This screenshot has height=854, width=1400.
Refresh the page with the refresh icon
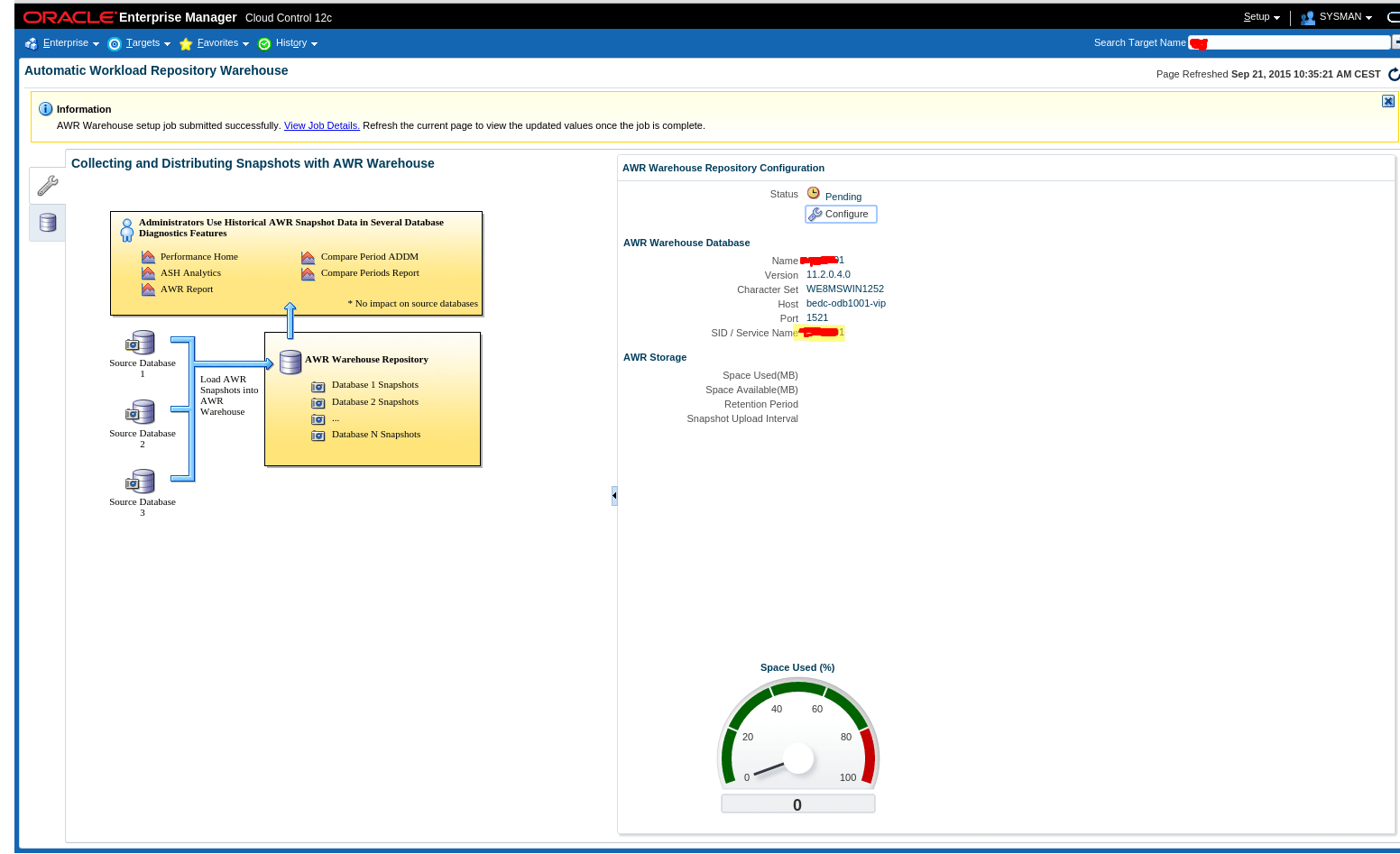pos(1394,74)
